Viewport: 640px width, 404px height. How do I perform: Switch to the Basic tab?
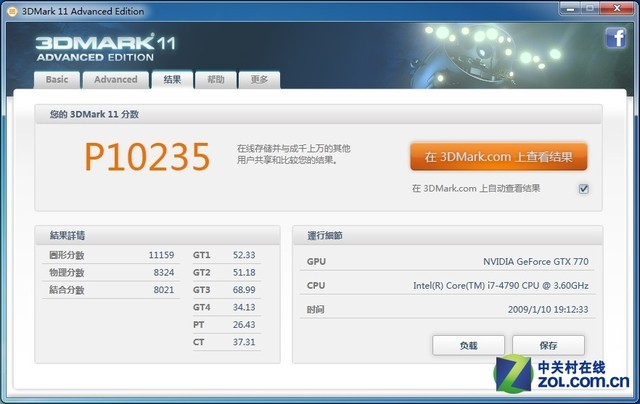(x=57, y=80)
